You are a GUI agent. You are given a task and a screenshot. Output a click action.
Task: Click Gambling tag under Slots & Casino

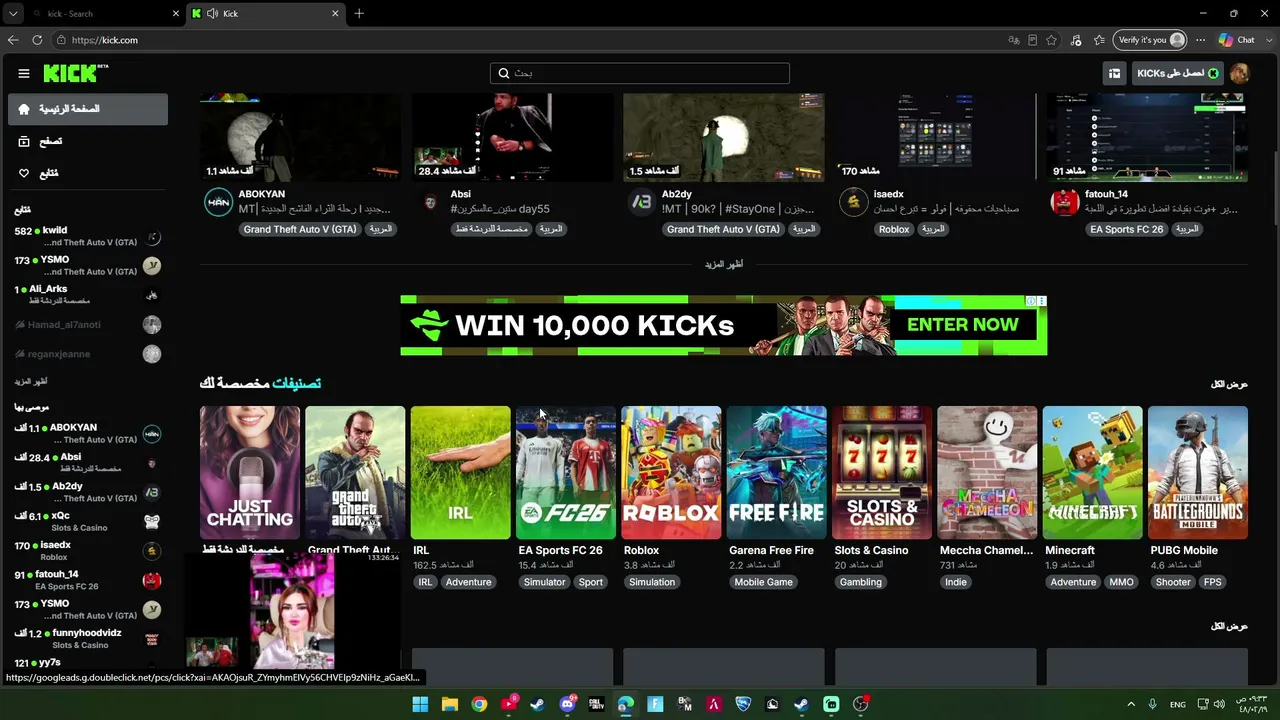861,582
